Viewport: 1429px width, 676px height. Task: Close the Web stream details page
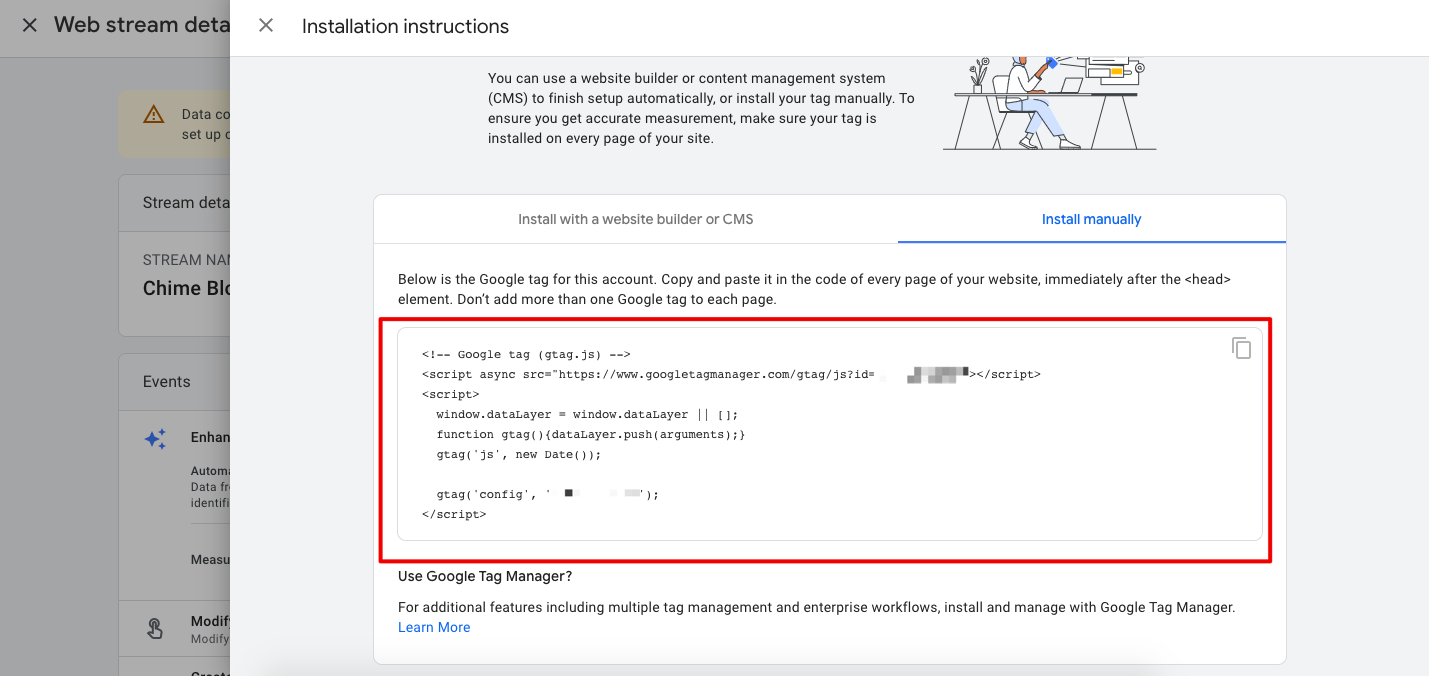pyautogui.click(x=29, y=25)
